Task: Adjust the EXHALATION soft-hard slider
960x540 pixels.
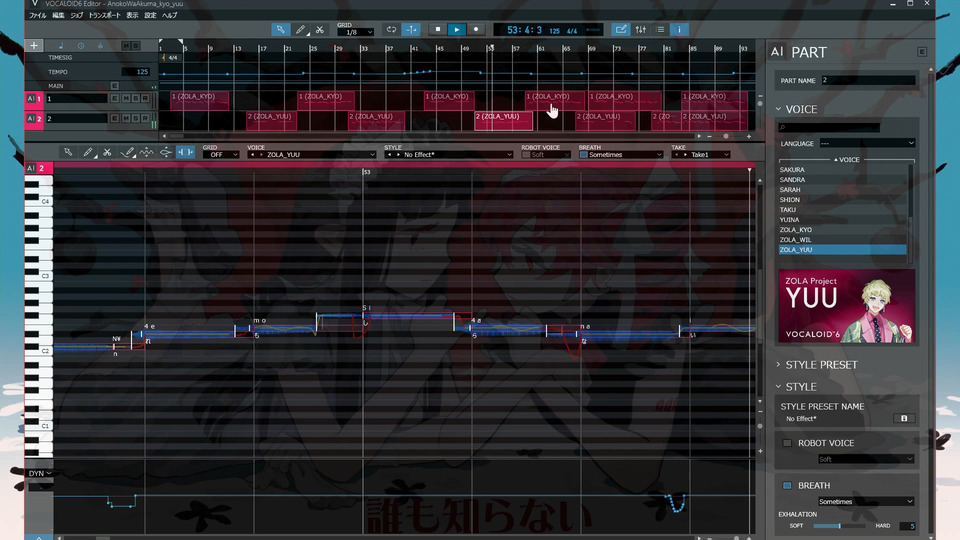Action: click(x=839, y=526)
